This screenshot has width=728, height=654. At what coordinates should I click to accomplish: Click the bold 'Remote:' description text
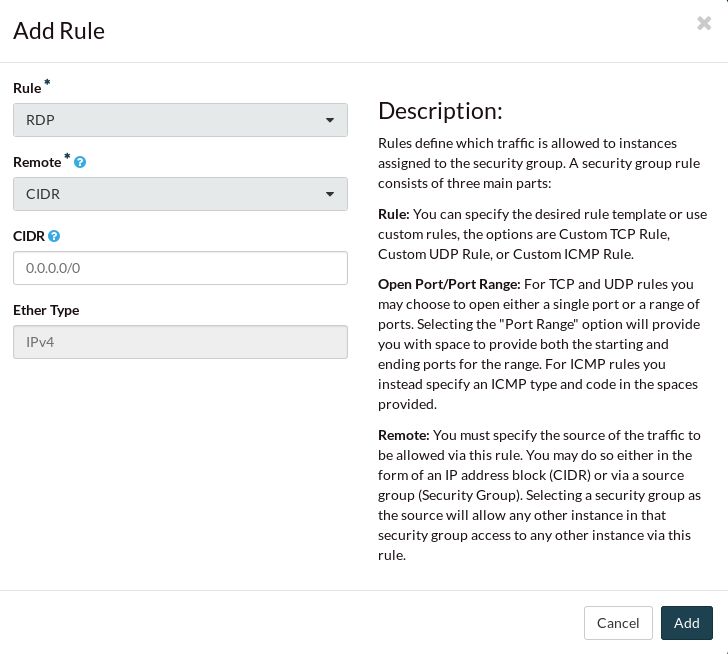click(404, 435)
